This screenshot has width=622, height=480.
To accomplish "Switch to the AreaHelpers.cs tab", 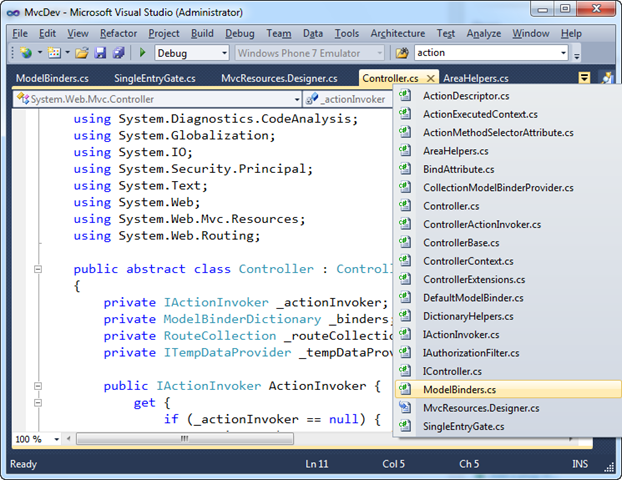I will (476, 78).
